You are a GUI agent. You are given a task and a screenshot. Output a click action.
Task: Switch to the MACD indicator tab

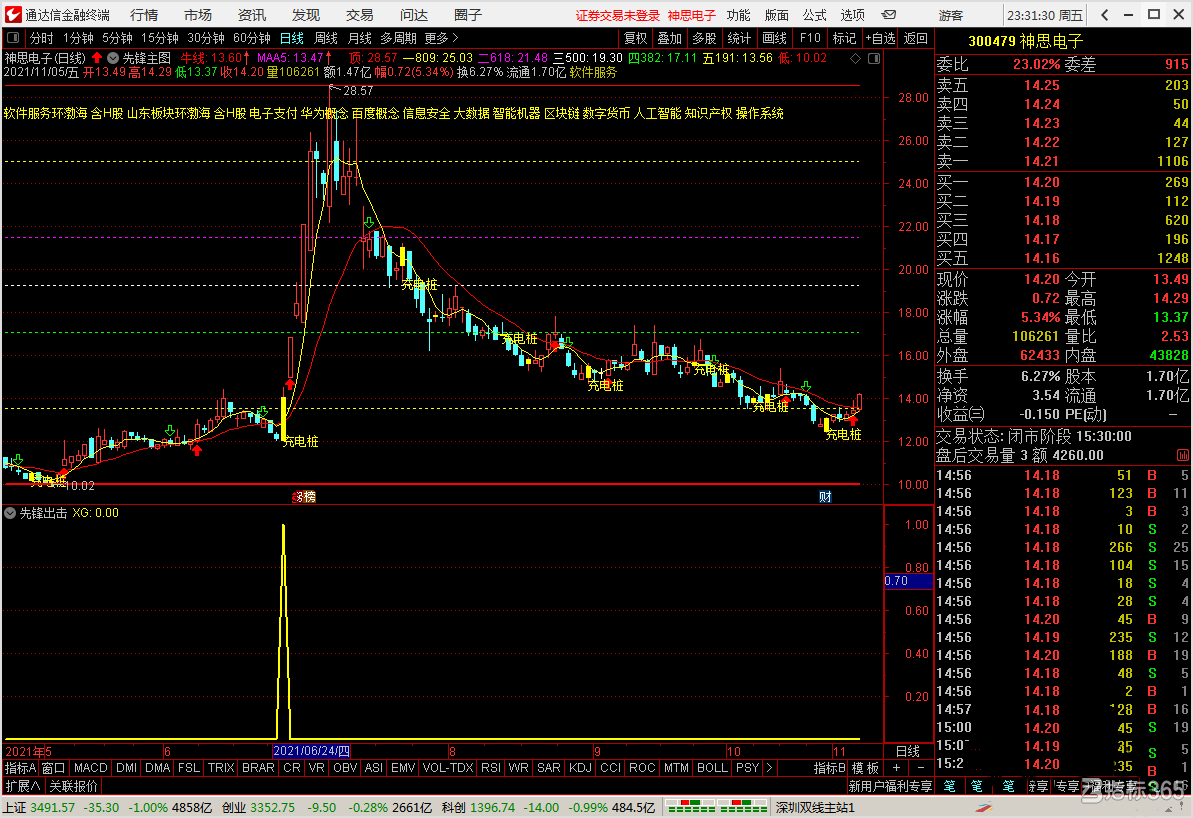pyautogui.click(x=91, y=768)
